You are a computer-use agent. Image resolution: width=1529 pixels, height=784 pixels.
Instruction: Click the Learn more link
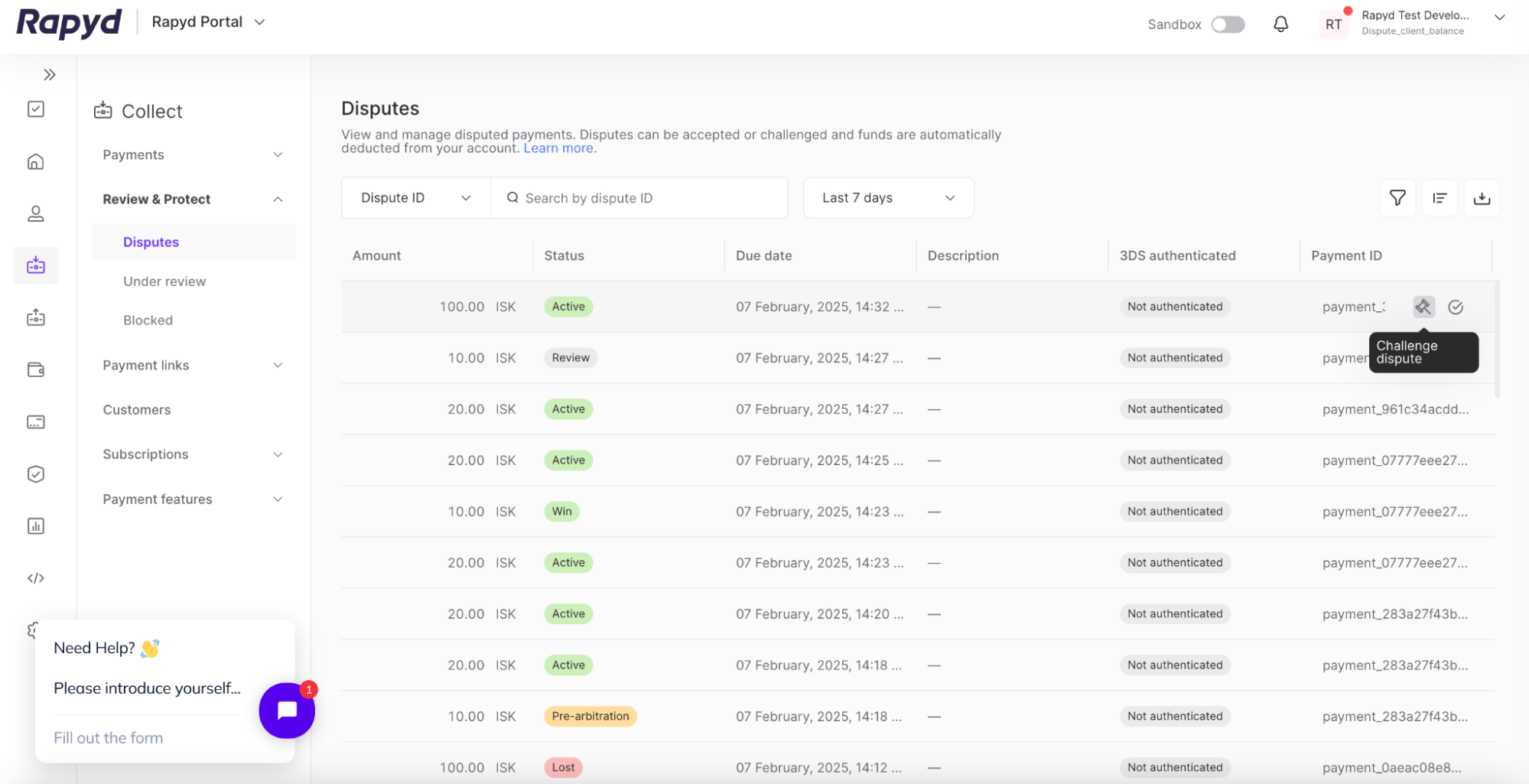pyautogui.click(x=558, y=148)
